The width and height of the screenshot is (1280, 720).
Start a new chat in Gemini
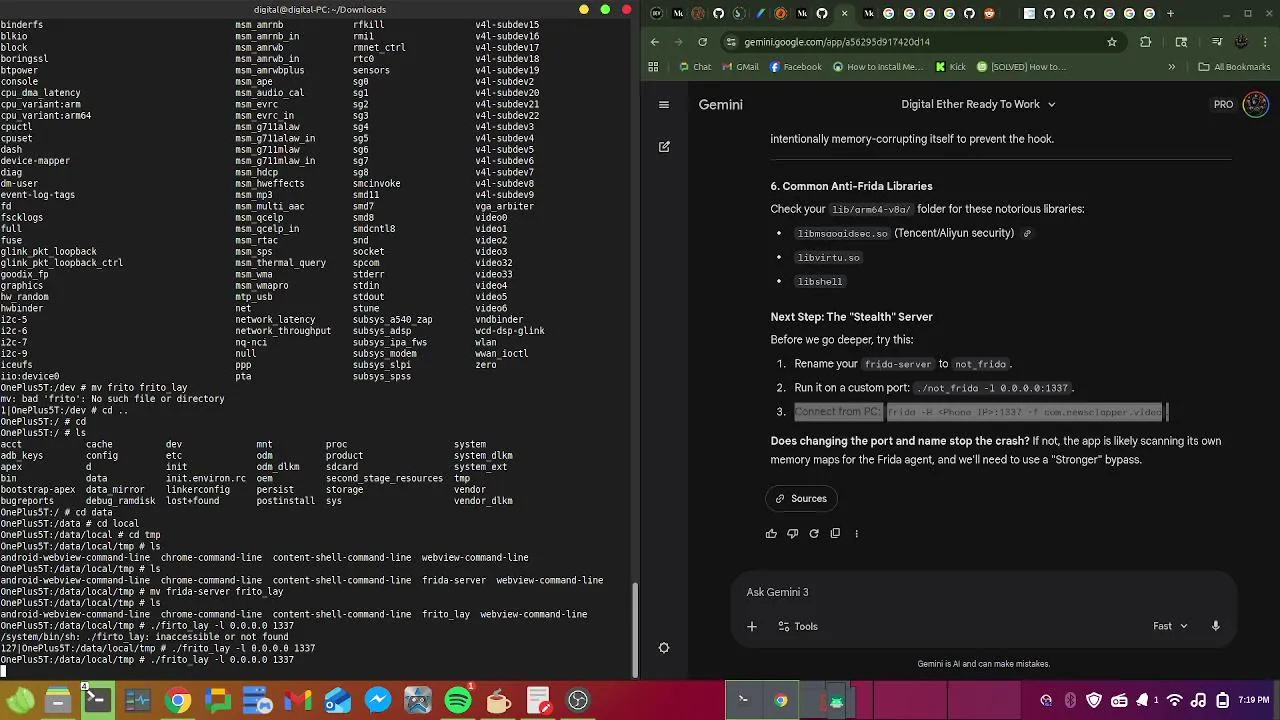click(664, 146)
